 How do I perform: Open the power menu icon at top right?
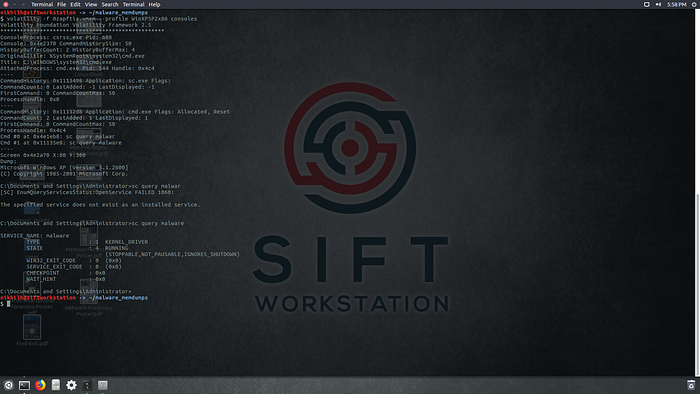(695, 4)
